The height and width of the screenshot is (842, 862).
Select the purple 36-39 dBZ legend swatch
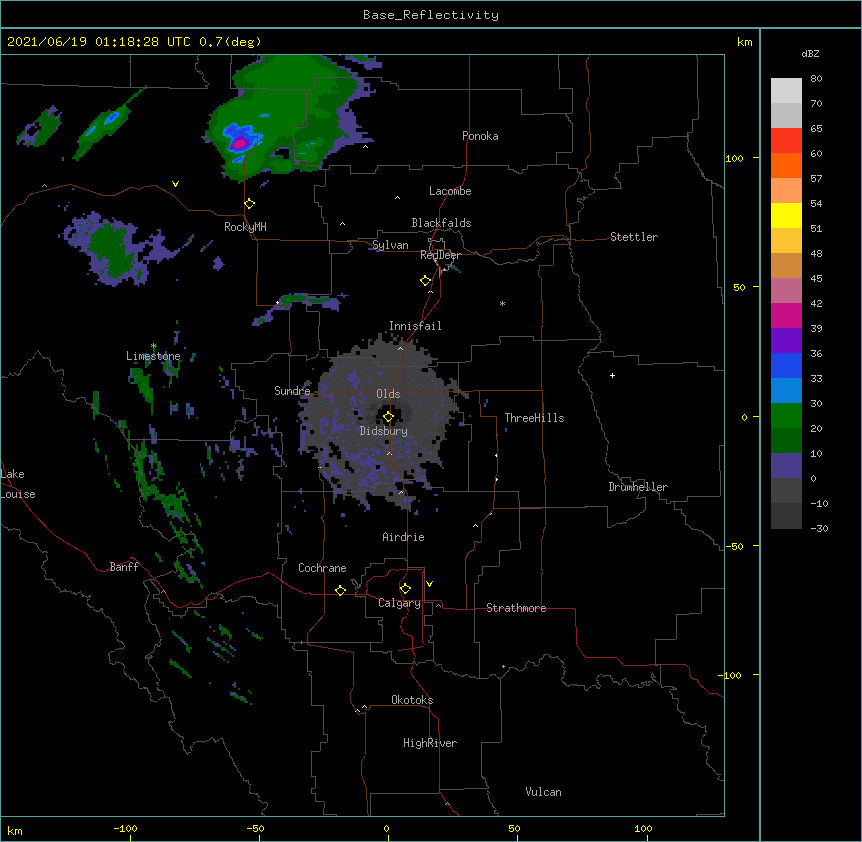pos(786,341)
